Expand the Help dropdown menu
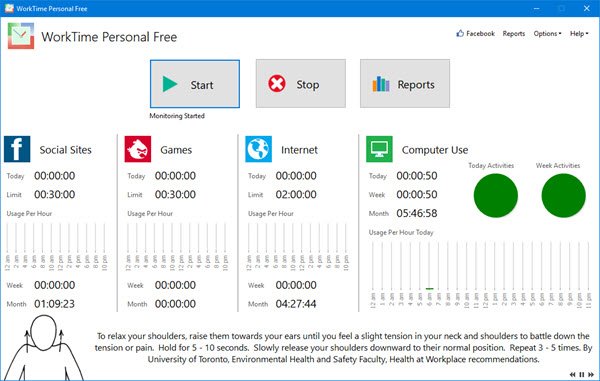Viewport: 600px width, 381px height. (x=579, y=34)
